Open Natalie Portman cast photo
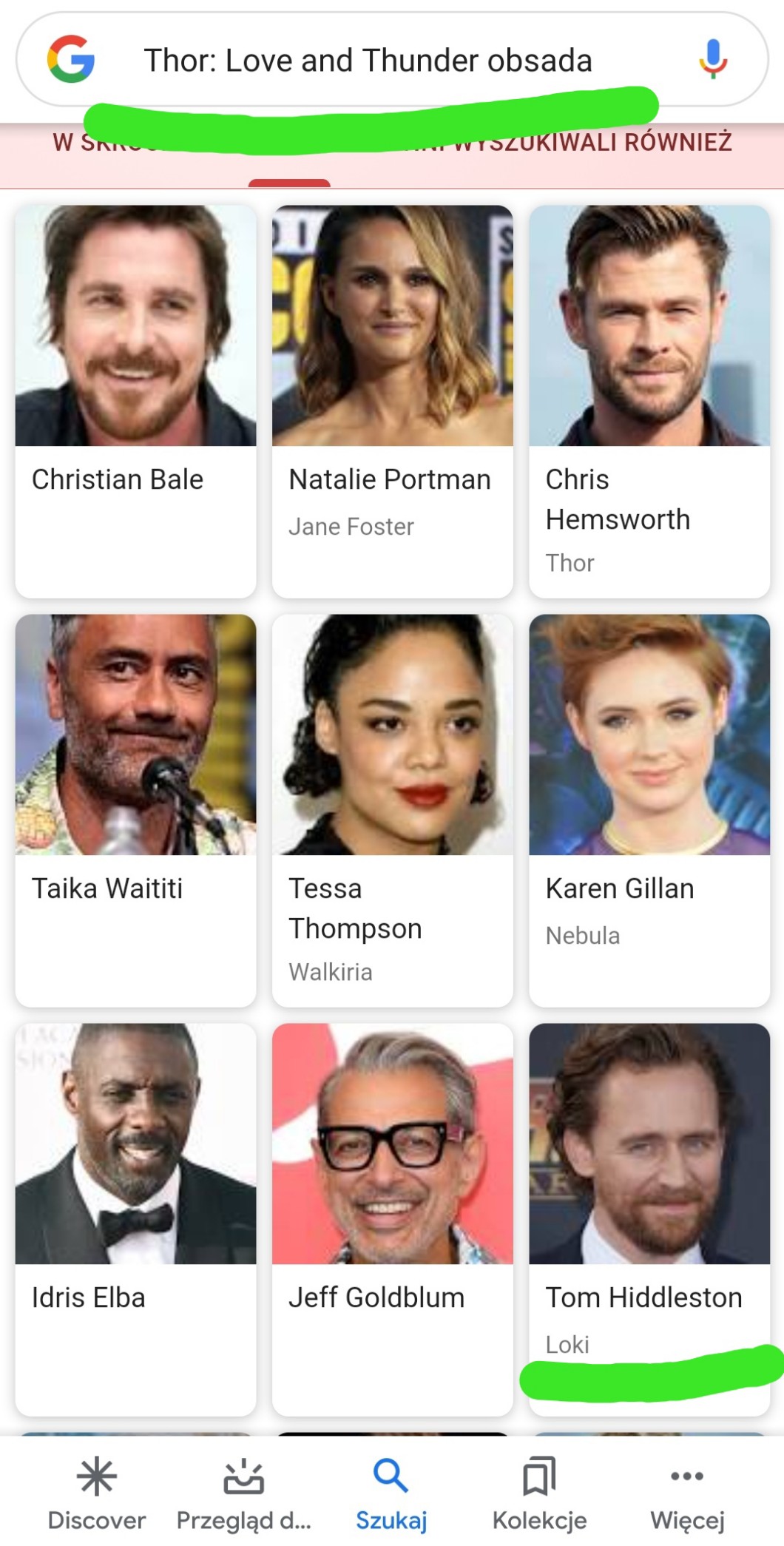Viewport: 784px width, 1546px height. click(x=392, y=325)
